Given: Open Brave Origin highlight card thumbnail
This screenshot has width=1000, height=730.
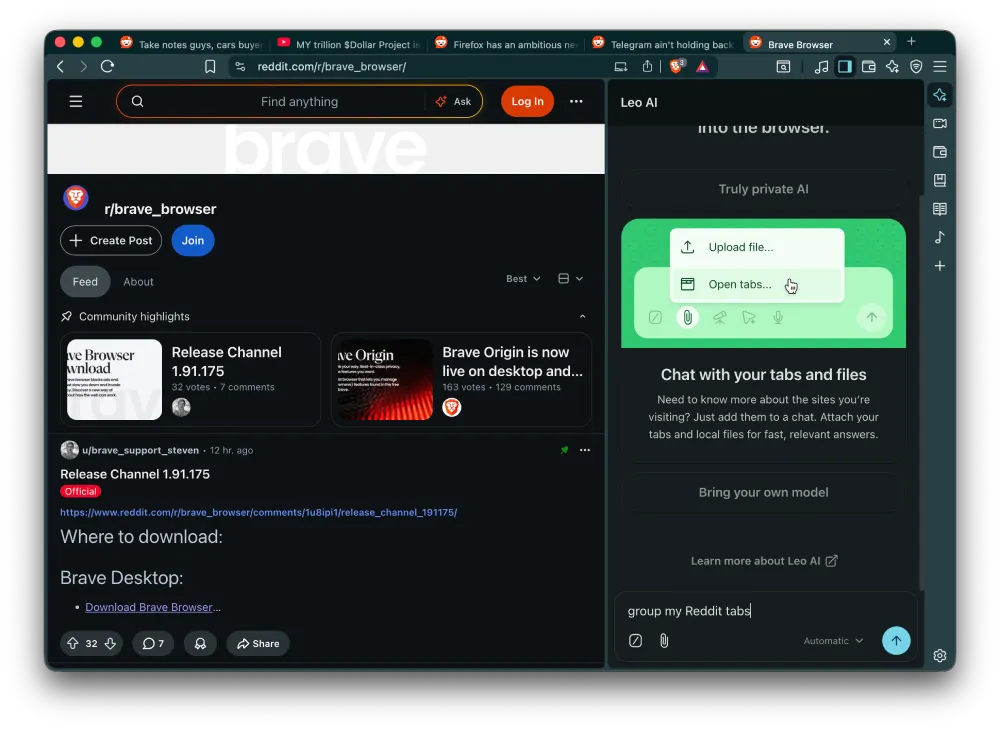Looking at the screenshot, I should (x=385, y=379).
